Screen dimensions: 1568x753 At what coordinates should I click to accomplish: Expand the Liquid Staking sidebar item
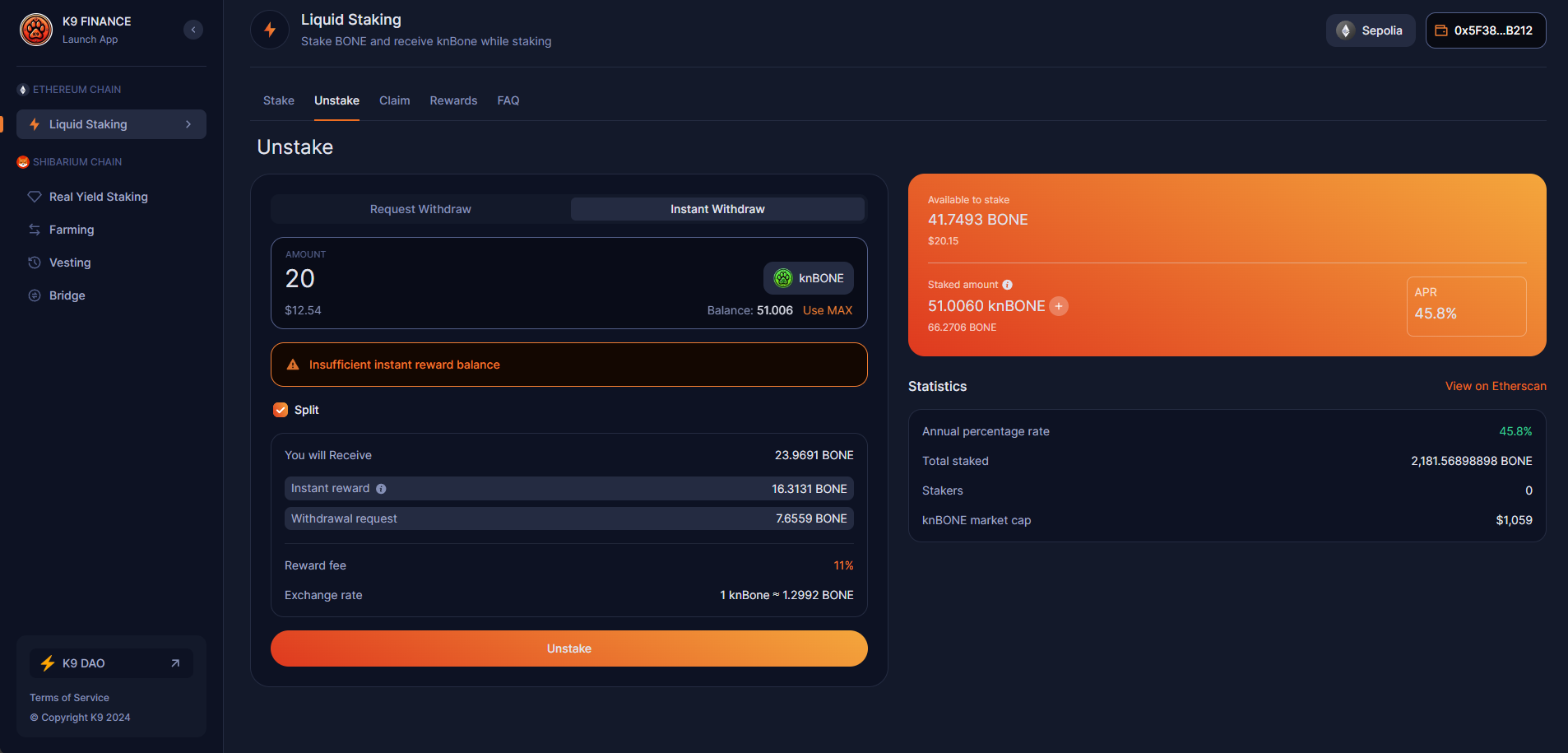[188, 124]
